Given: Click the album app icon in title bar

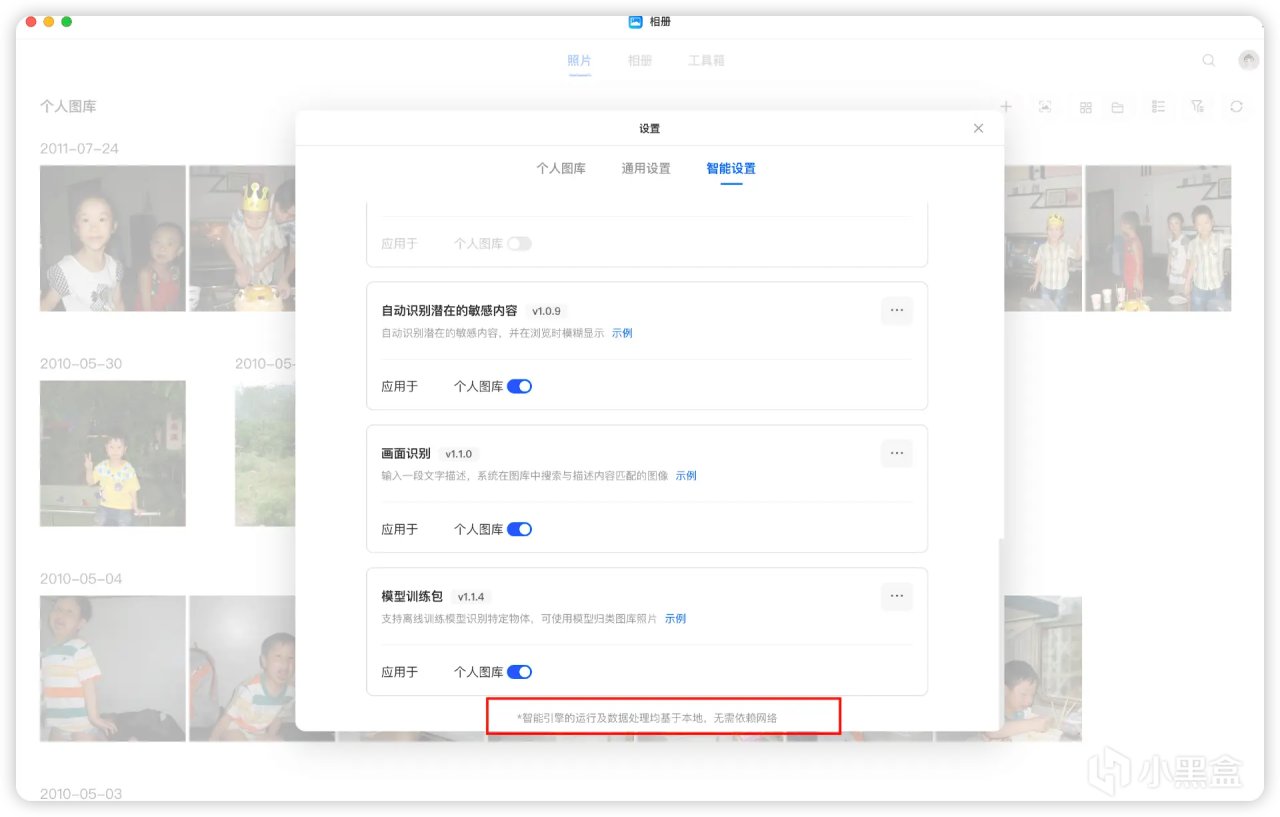Looking at the screenshot, I should (635, 21).
